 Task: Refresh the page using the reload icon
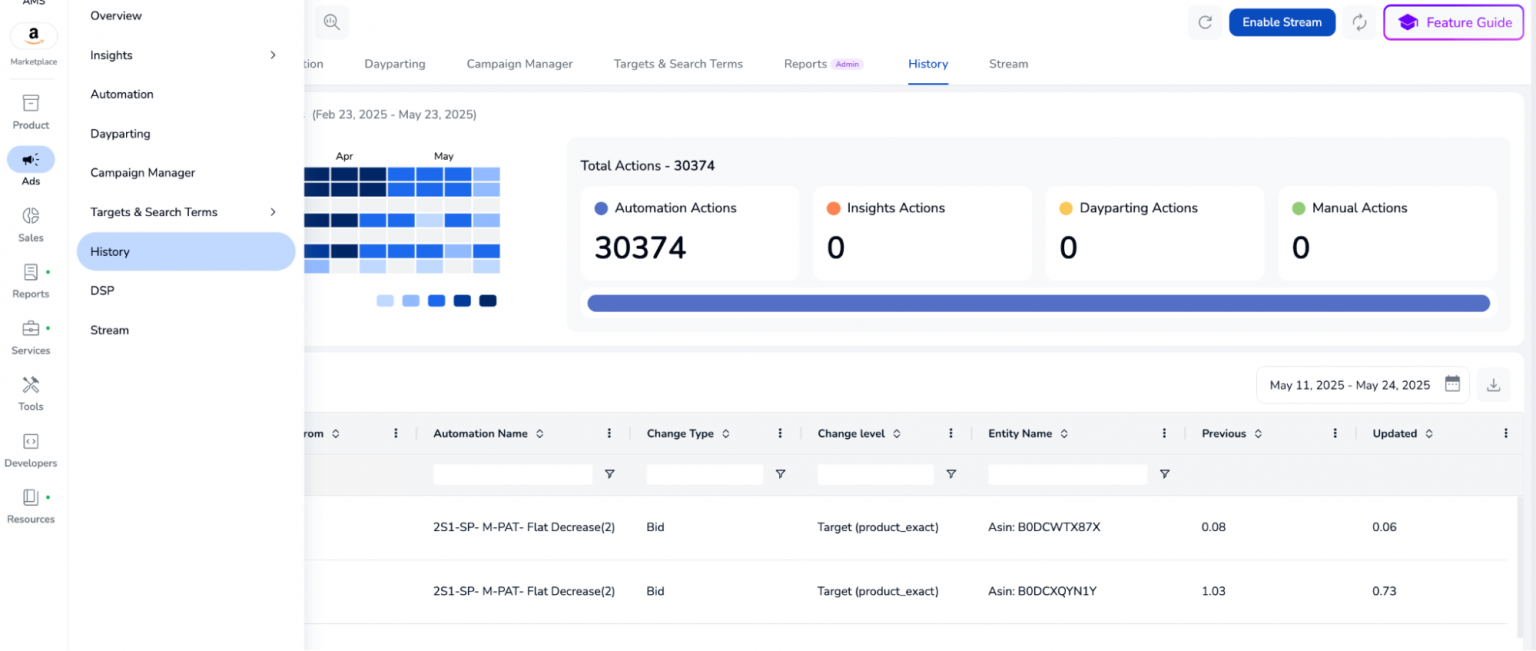click(1205, 22)
